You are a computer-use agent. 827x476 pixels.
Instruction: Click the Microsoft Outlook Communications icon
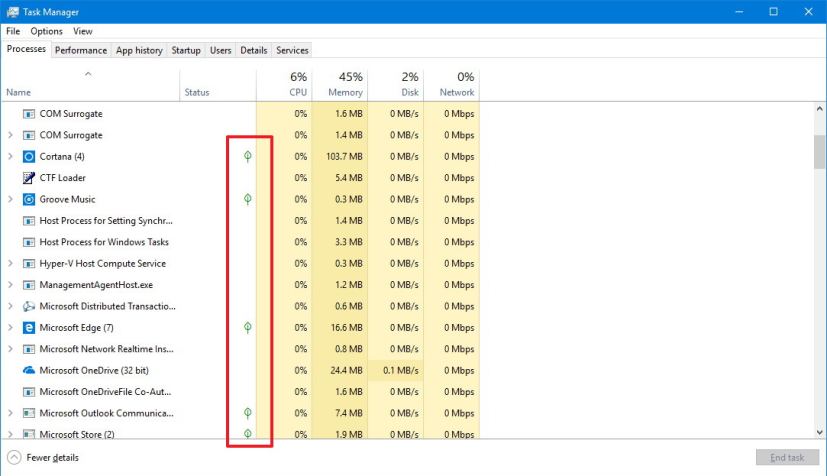point(29,413)
